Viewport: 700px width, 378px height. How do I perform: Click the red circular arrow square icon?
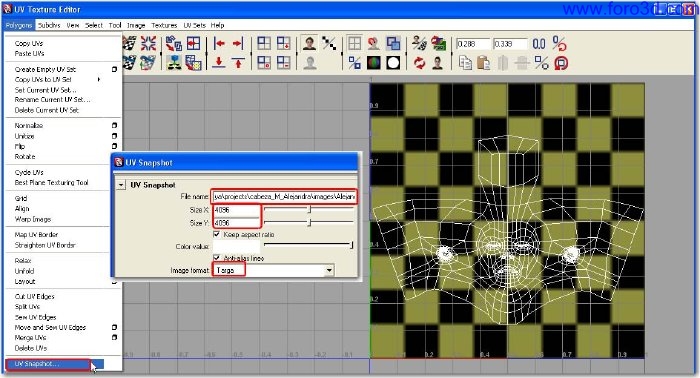tap(561, 63)
